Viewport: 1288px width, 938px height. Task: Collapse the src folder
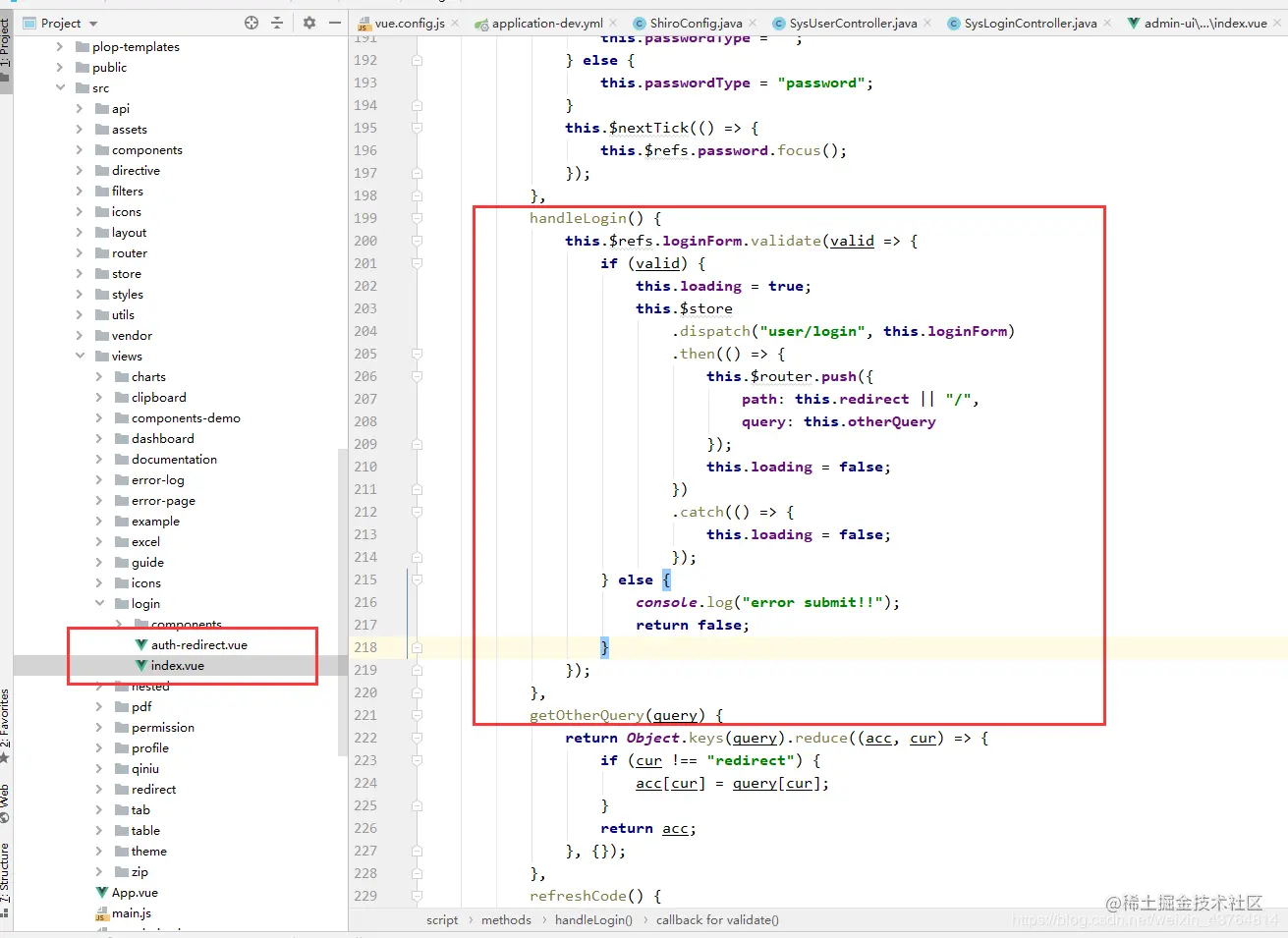60,87
